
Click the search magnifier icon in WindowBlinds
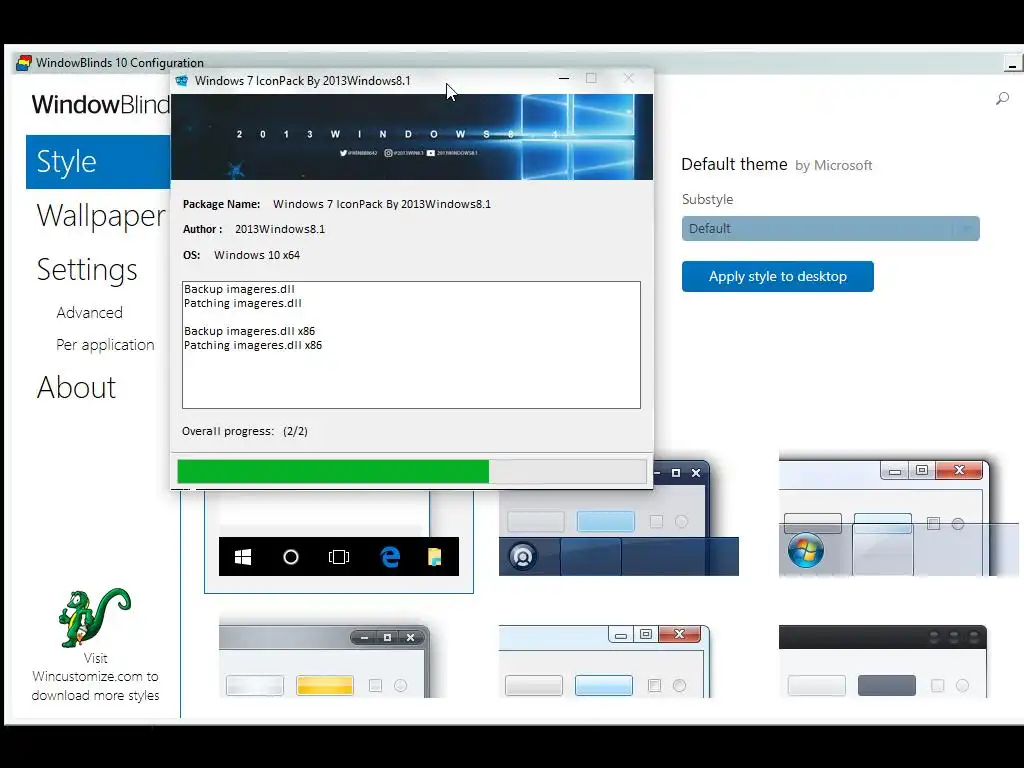click(1002, 99)
